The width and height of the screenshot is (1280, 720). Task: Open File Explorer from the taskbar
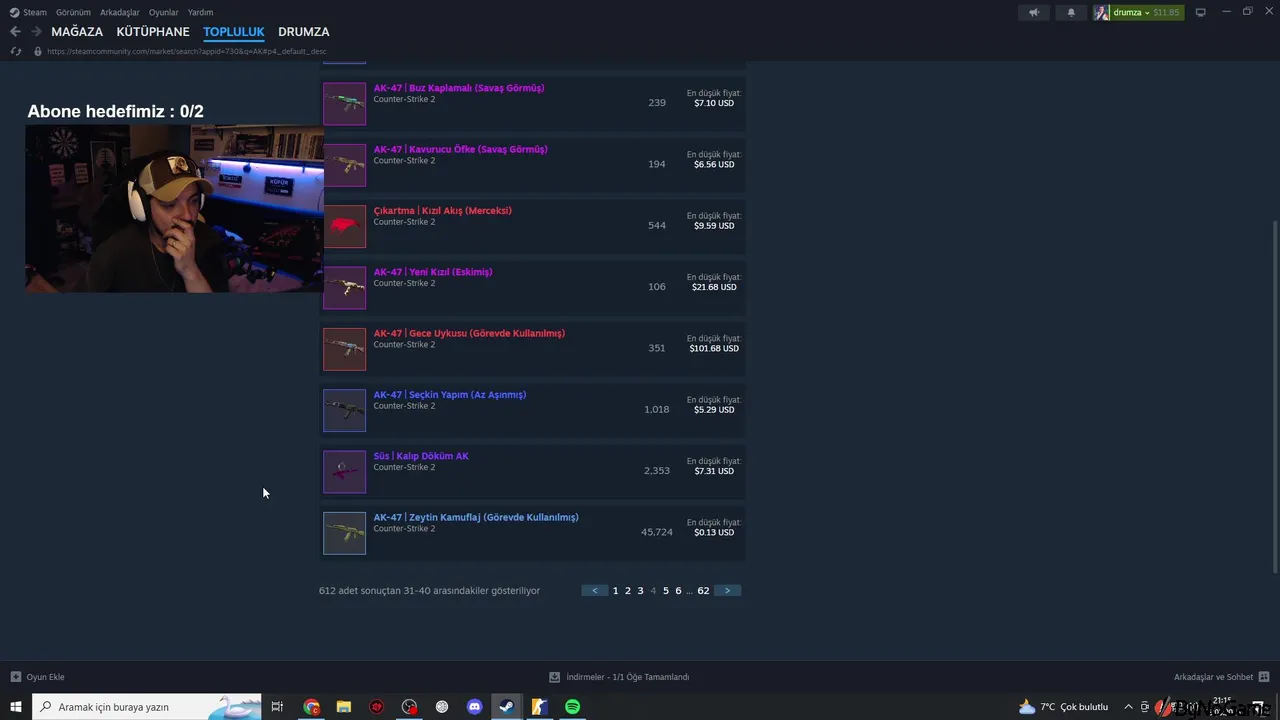(344, 707)
